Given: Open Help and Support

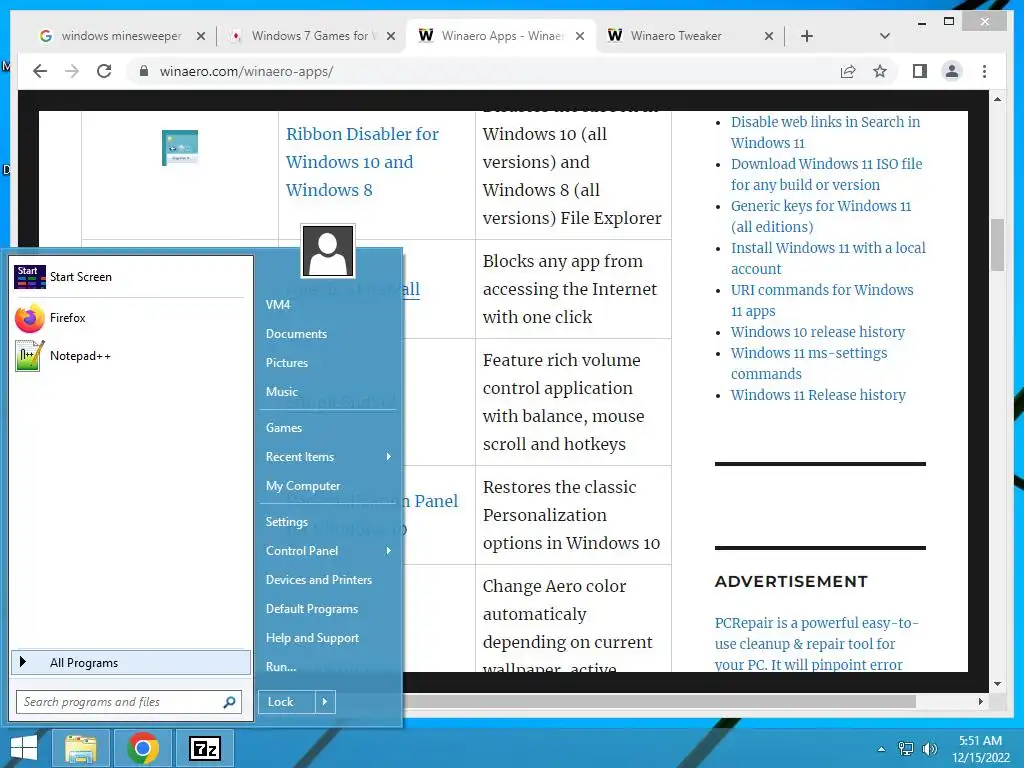Looking at the screenshot, I should (x=312, y=638).
